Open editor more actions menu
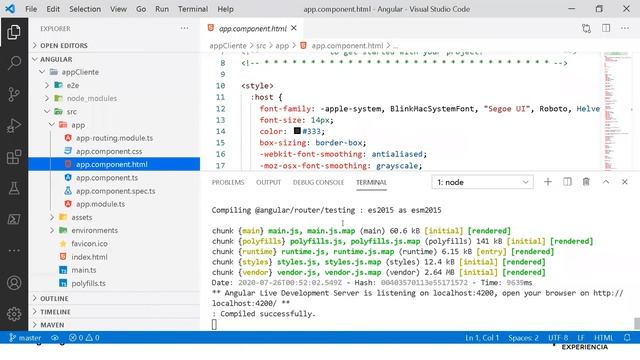The height and width of the screenshot is (360, 640). click(625, 28)
